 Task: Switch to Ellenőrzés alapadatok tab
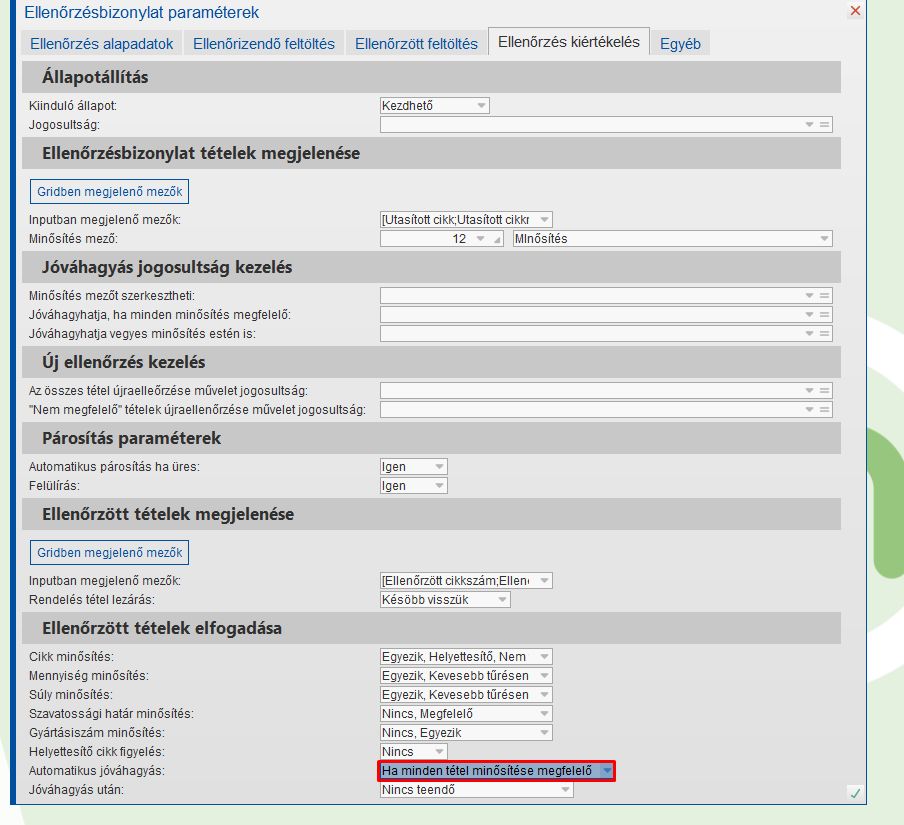click(101, 44)
